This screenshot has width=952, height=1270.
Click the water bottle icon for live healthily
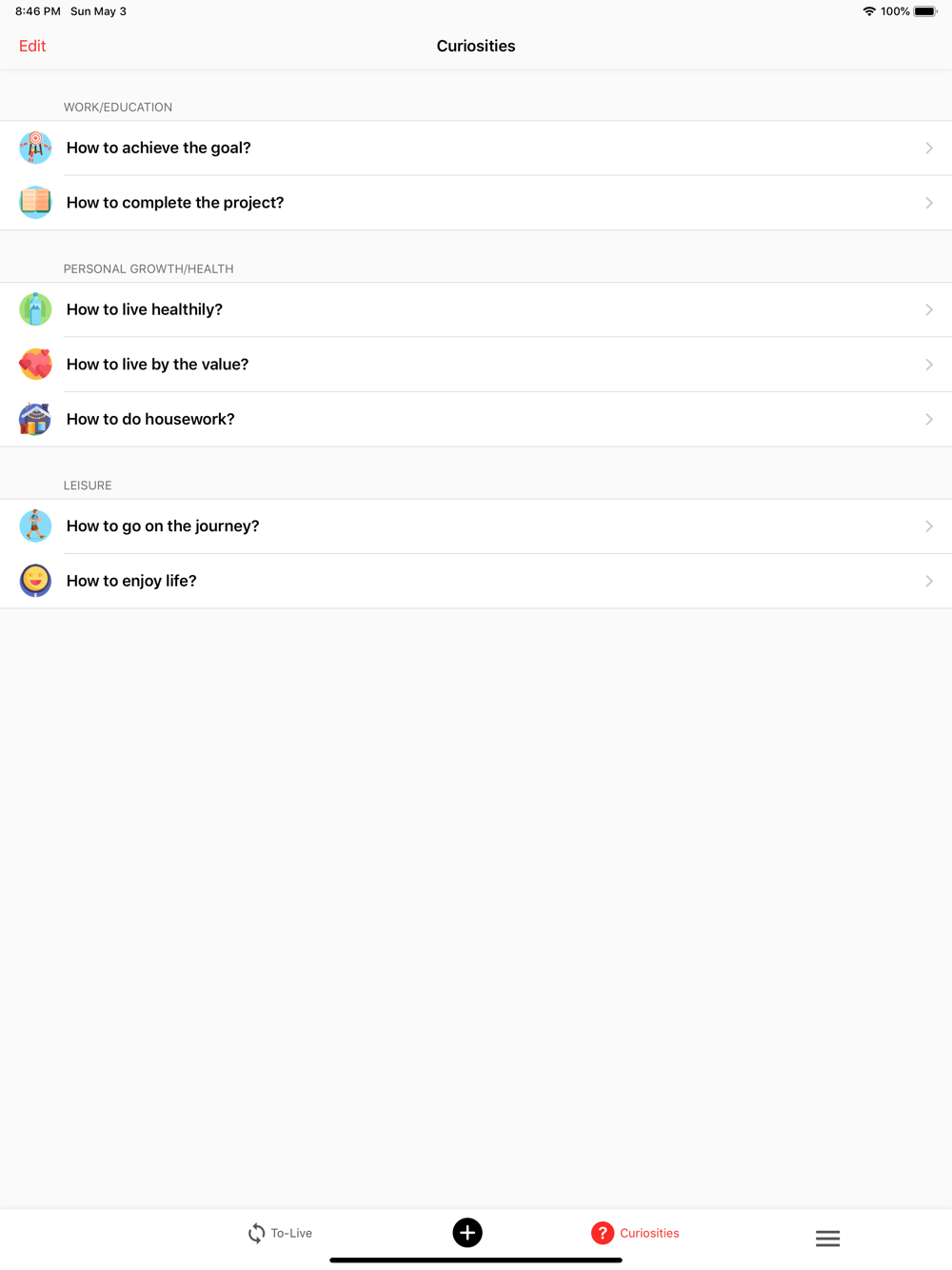tap(35, 309)
